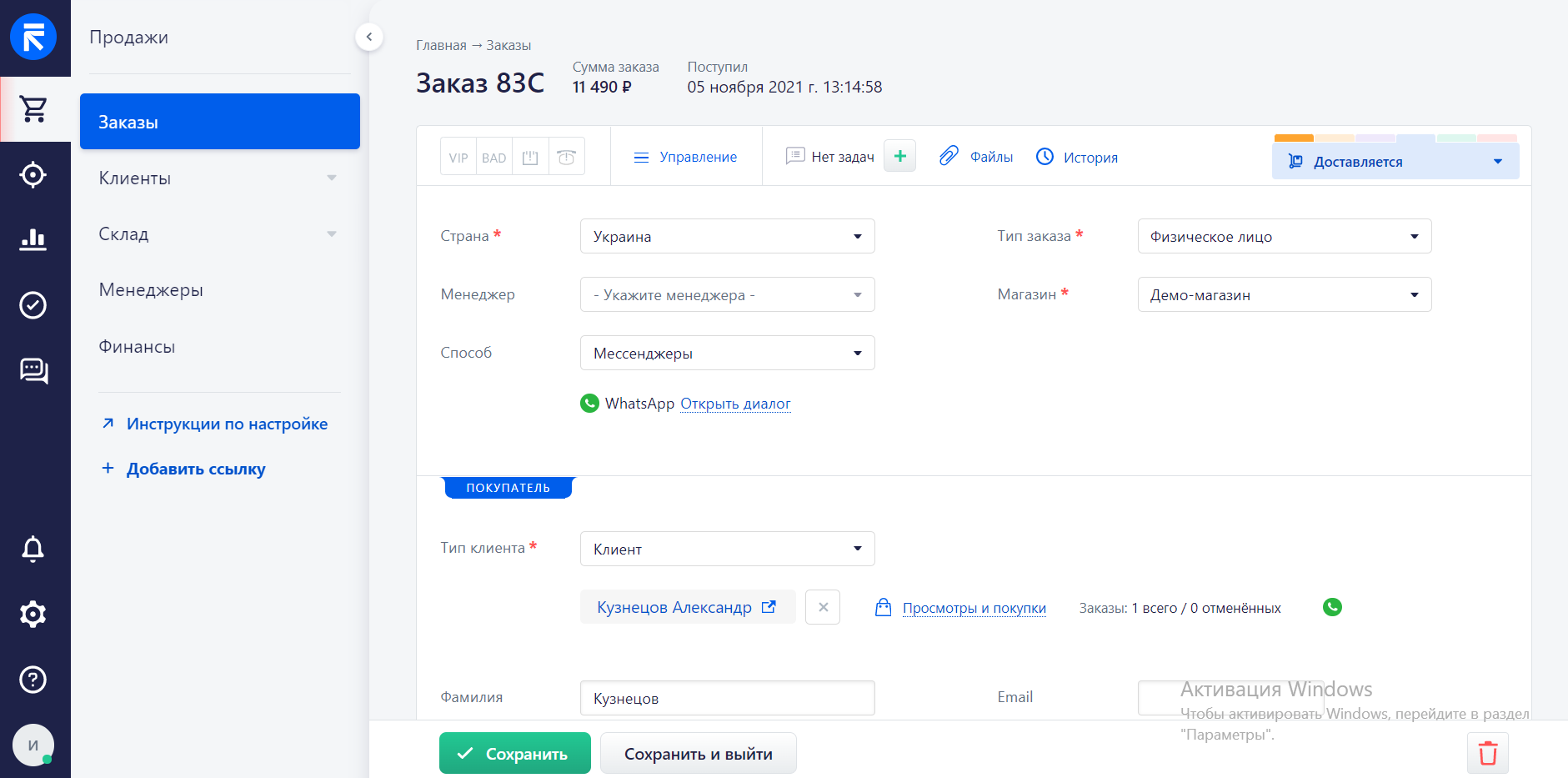Open the chat messages section
Viewport: 1568px width, 778px height.
tap(33, 370)
